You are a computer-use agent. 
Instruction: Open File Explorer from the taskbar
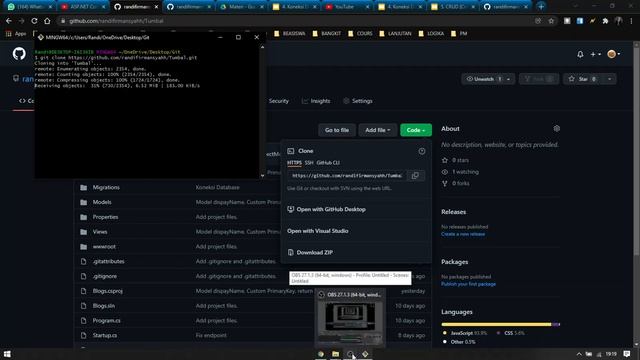pos(335,354)
